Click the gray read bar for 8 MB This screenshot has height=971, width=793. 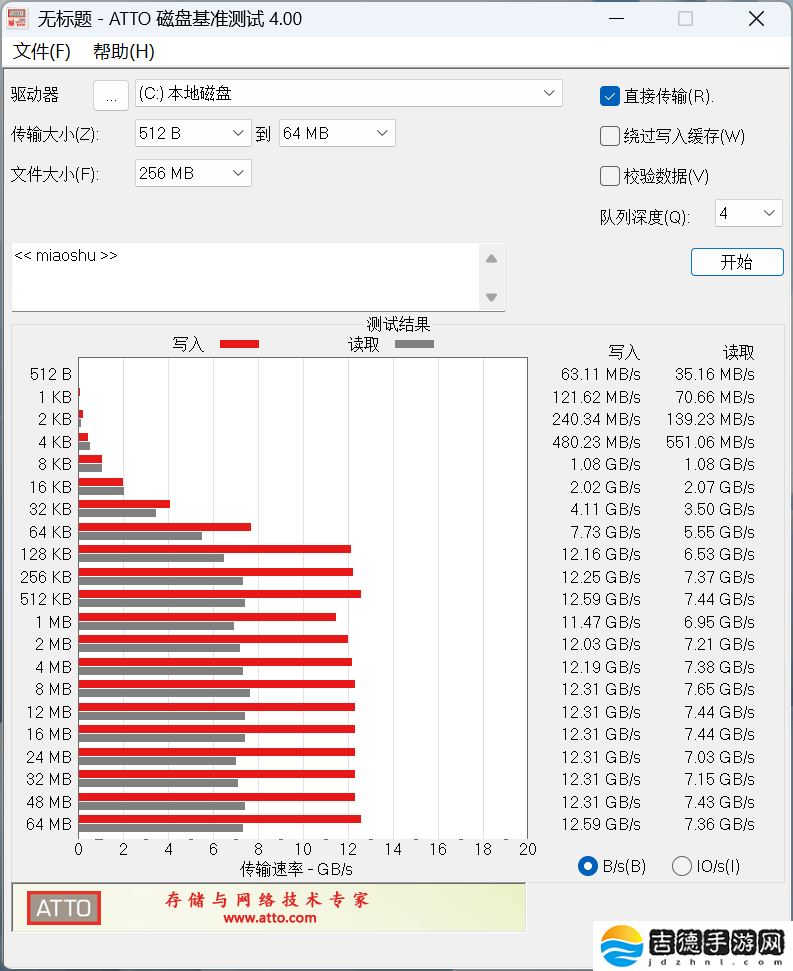(164, 693)
